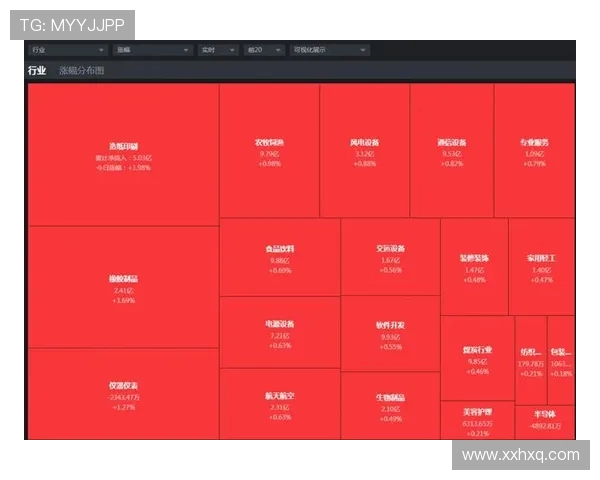The image size is (600, 480).
Task: Open the 实时 time dropdown
Action: pyautogui.click(x=217, y=49)
